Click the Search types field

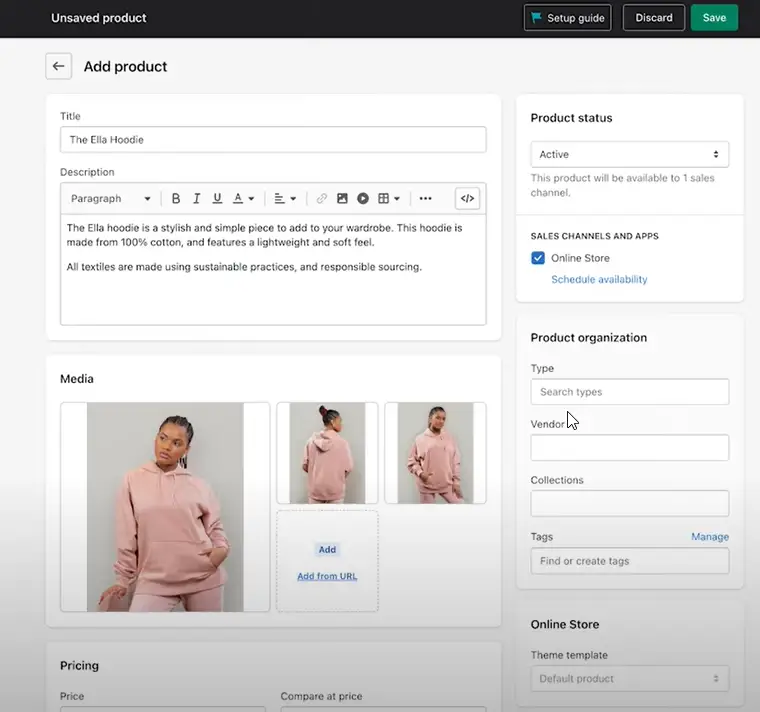coord(630,392)
